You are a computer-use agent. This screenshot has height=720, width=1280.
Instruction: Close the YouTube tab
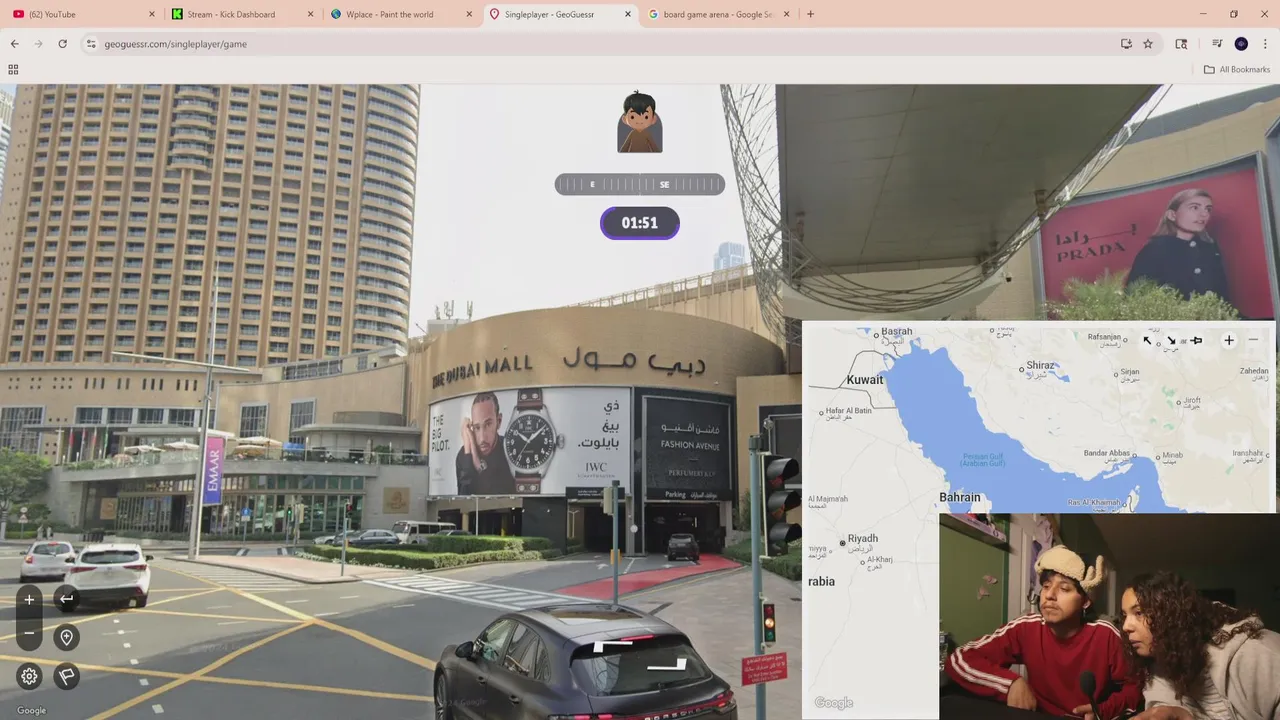click(x=152, y=14)
